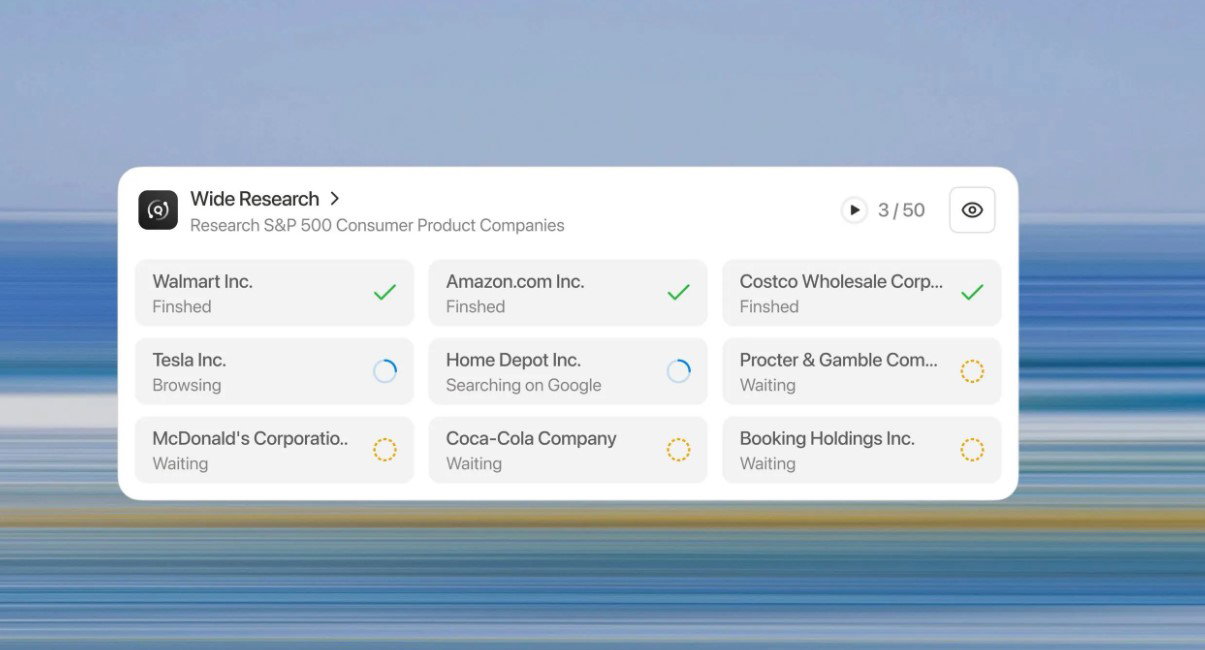This screenshot has width=1205, height=650.
Task: Click Procter & Gamble waiting dotted circle
Action: (972, 371)
